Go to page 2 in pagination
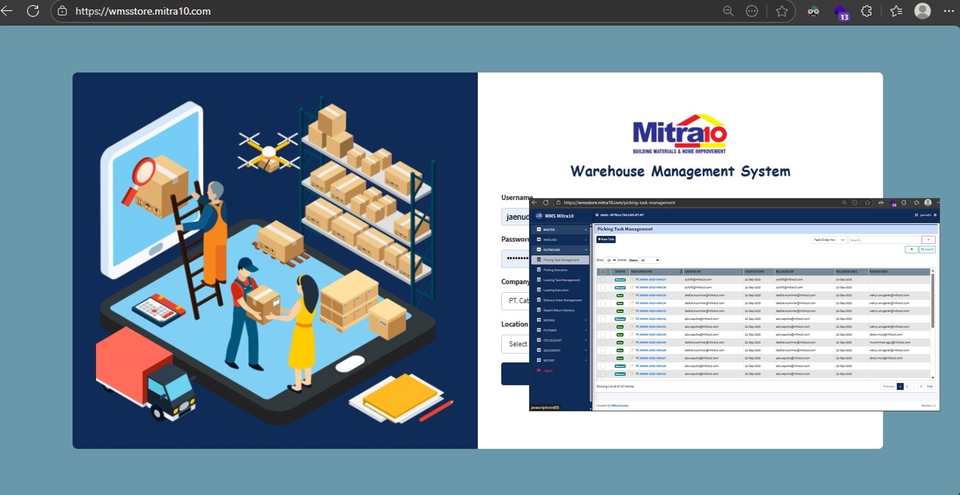Image resolution: width=960 pixels, height=495 pixels. click(x=907, y=387)
